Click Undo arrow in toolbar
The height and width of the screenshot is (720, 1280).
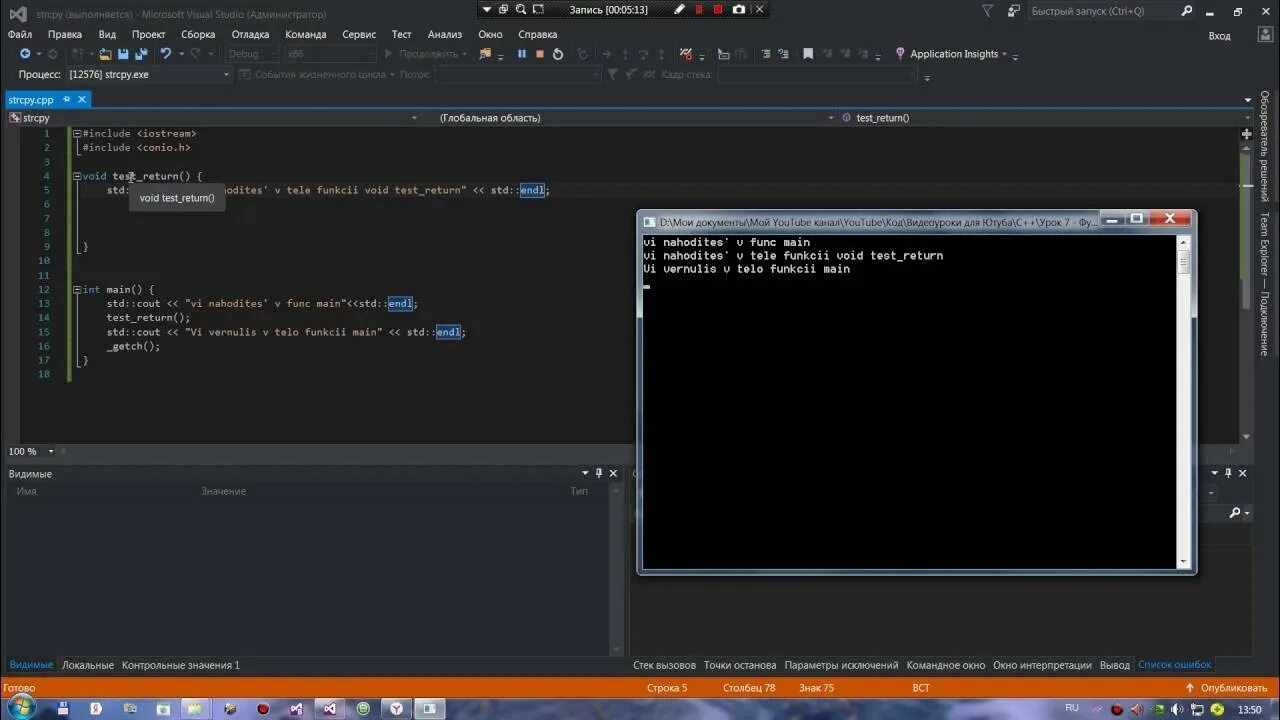166,54
